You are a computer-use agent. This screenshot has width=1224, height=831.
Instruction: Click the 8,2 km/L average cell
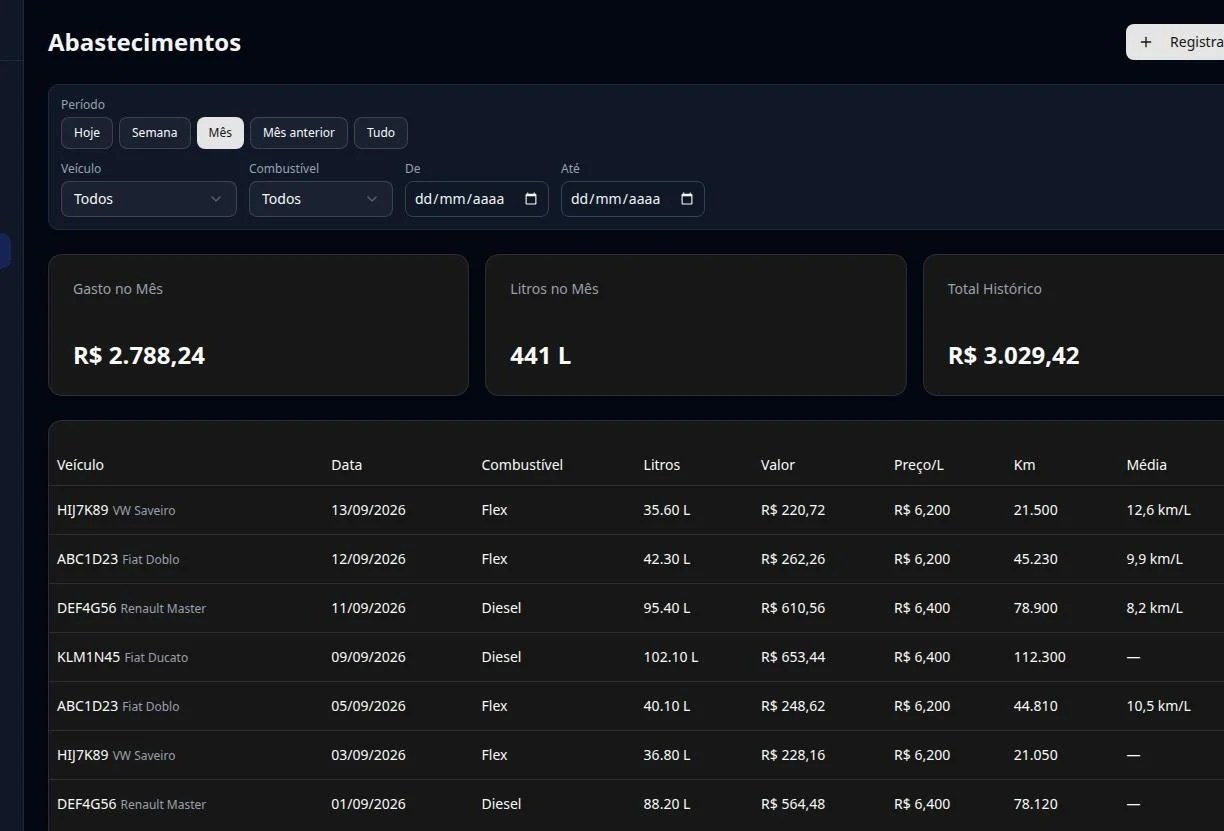(1155, 608)
